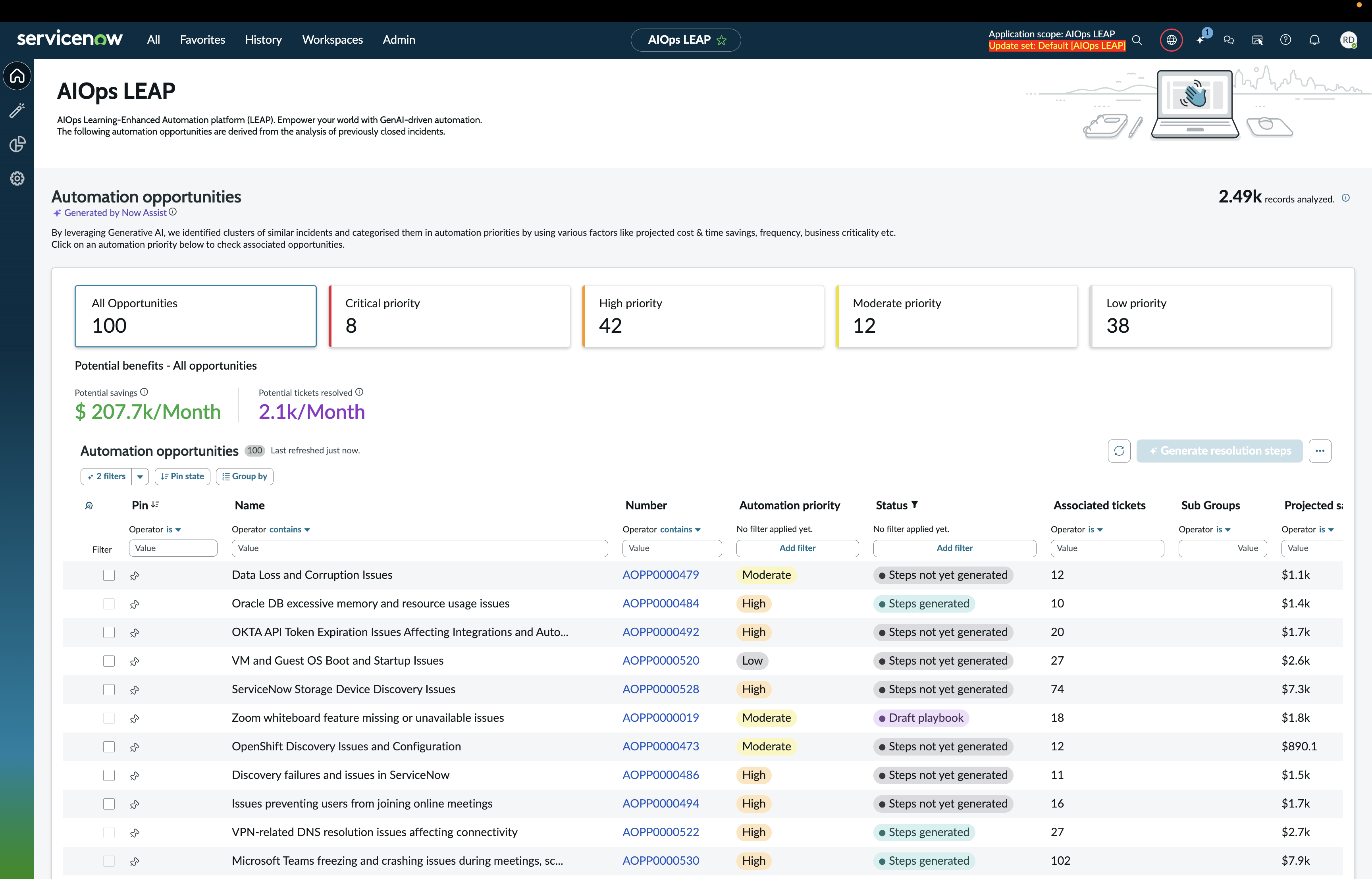1372x879 pixels.
Task: Select the High priority card
Action: pos(703,316)
